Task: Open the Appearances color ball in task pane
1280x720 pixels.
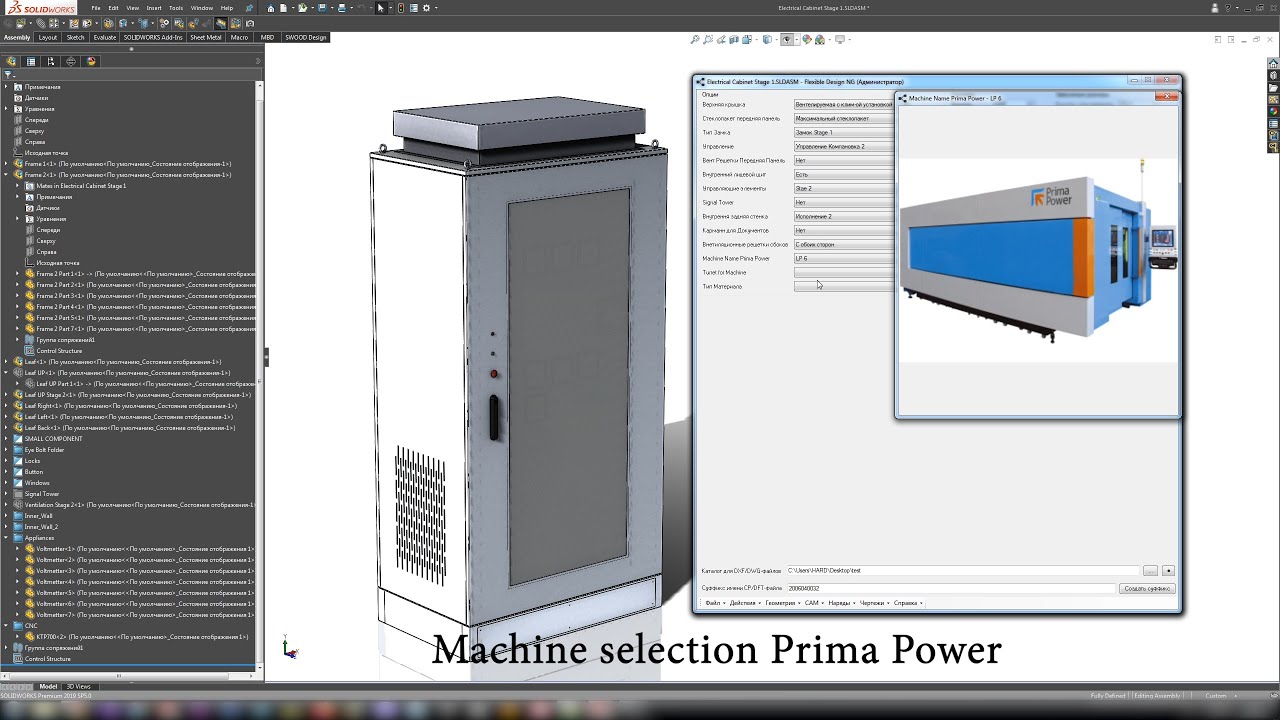Action: tap(1273, 111)
